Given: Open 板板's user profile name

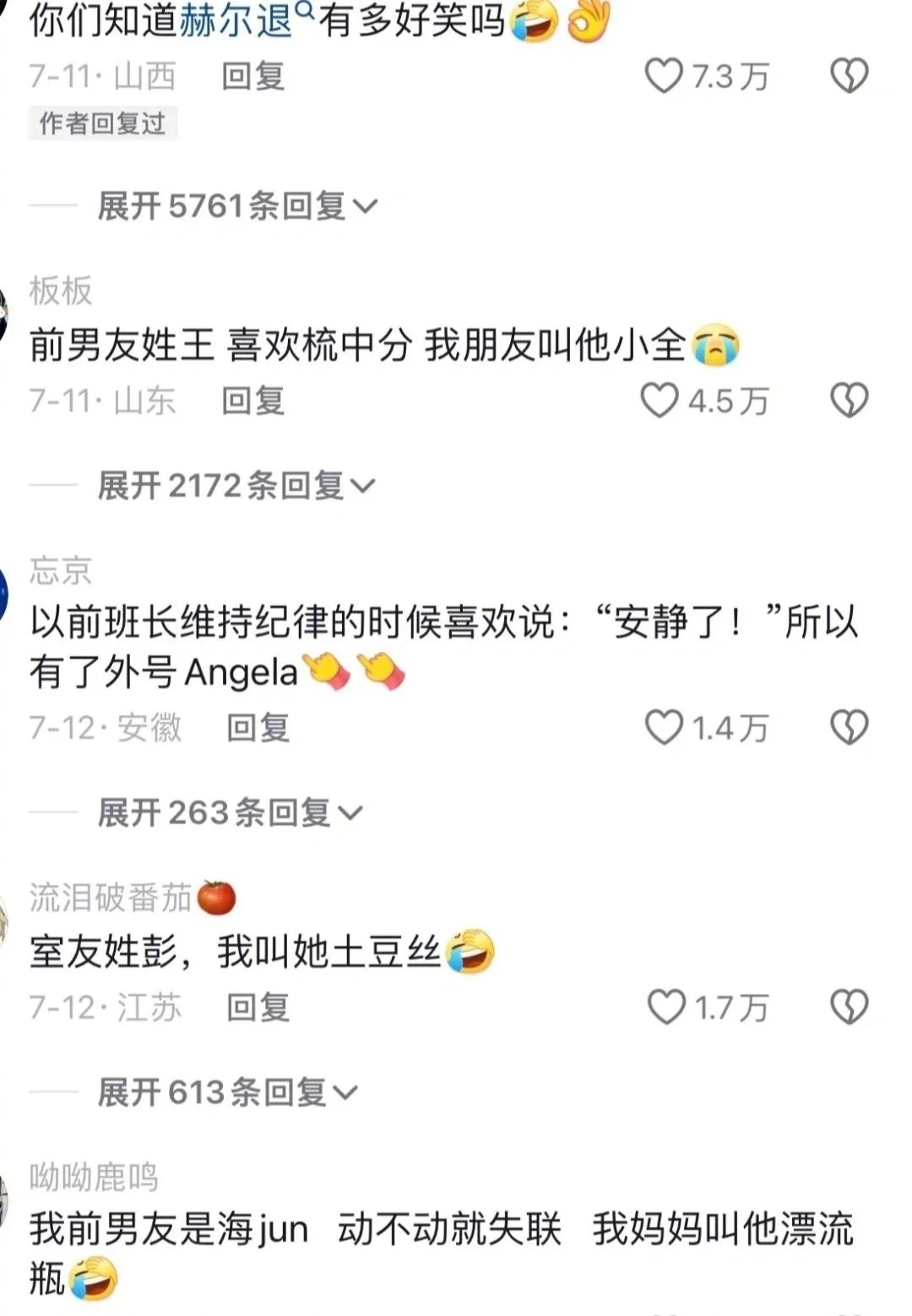Looking at the screenshot, I should (x=60, y=291).
